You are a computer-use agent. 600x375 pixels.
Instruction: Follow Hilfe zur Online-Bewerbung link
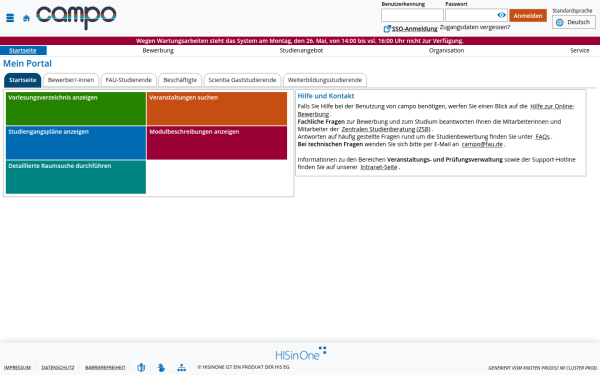click(x=552, y=106)
